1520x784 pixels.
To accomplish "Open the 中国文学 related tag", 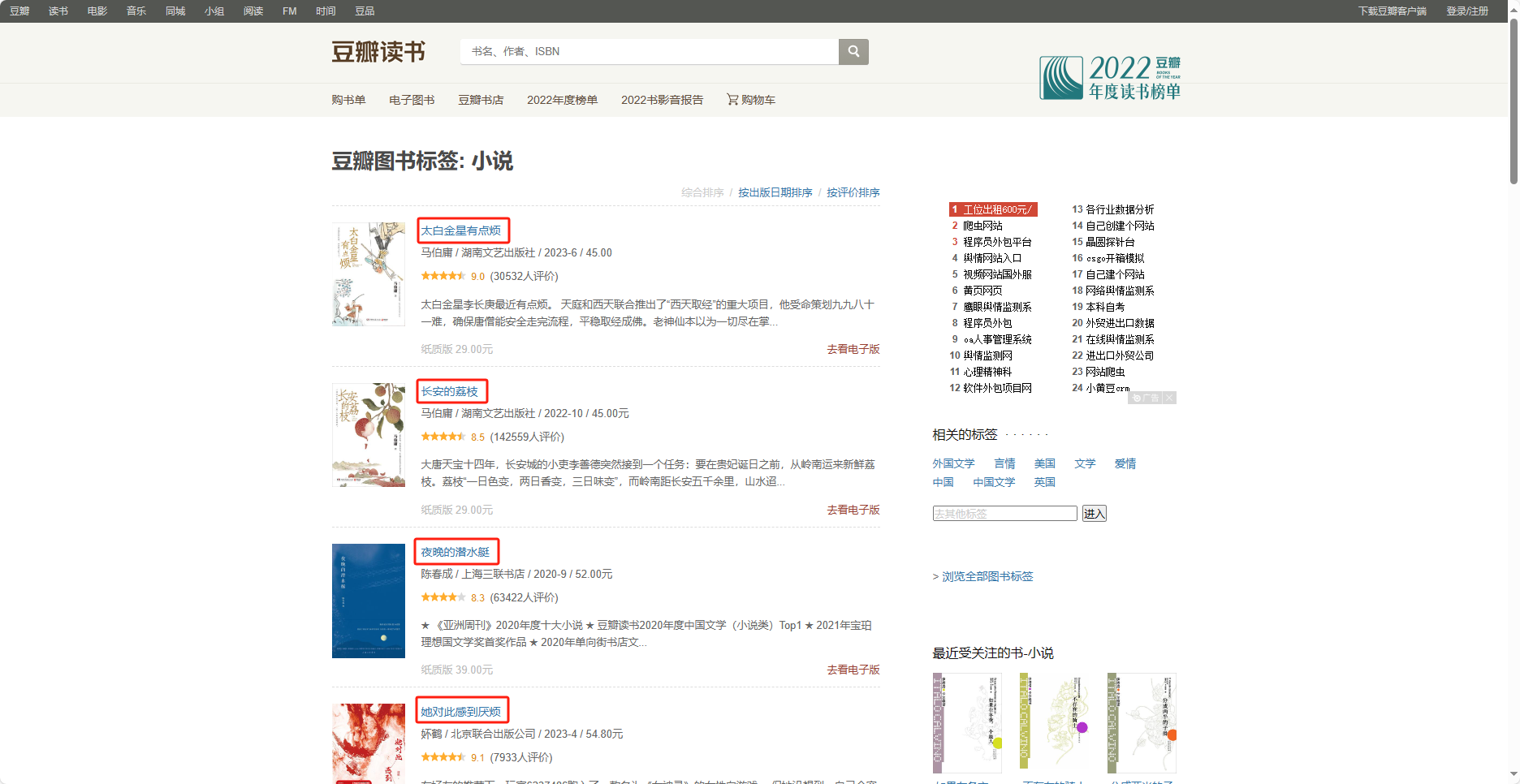I will (994, 482).
